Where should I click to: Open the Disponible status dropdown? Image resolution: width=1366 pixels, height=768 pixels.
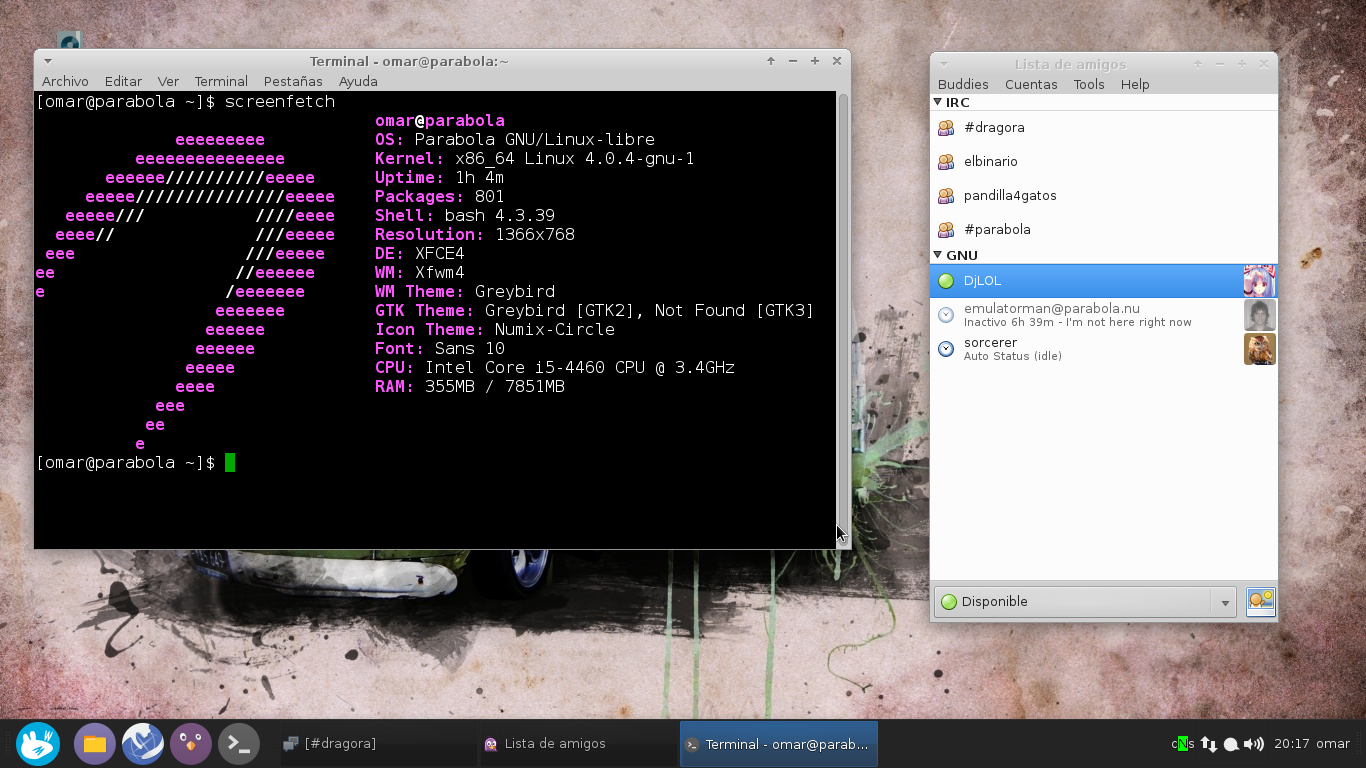tap(1086, 602)
